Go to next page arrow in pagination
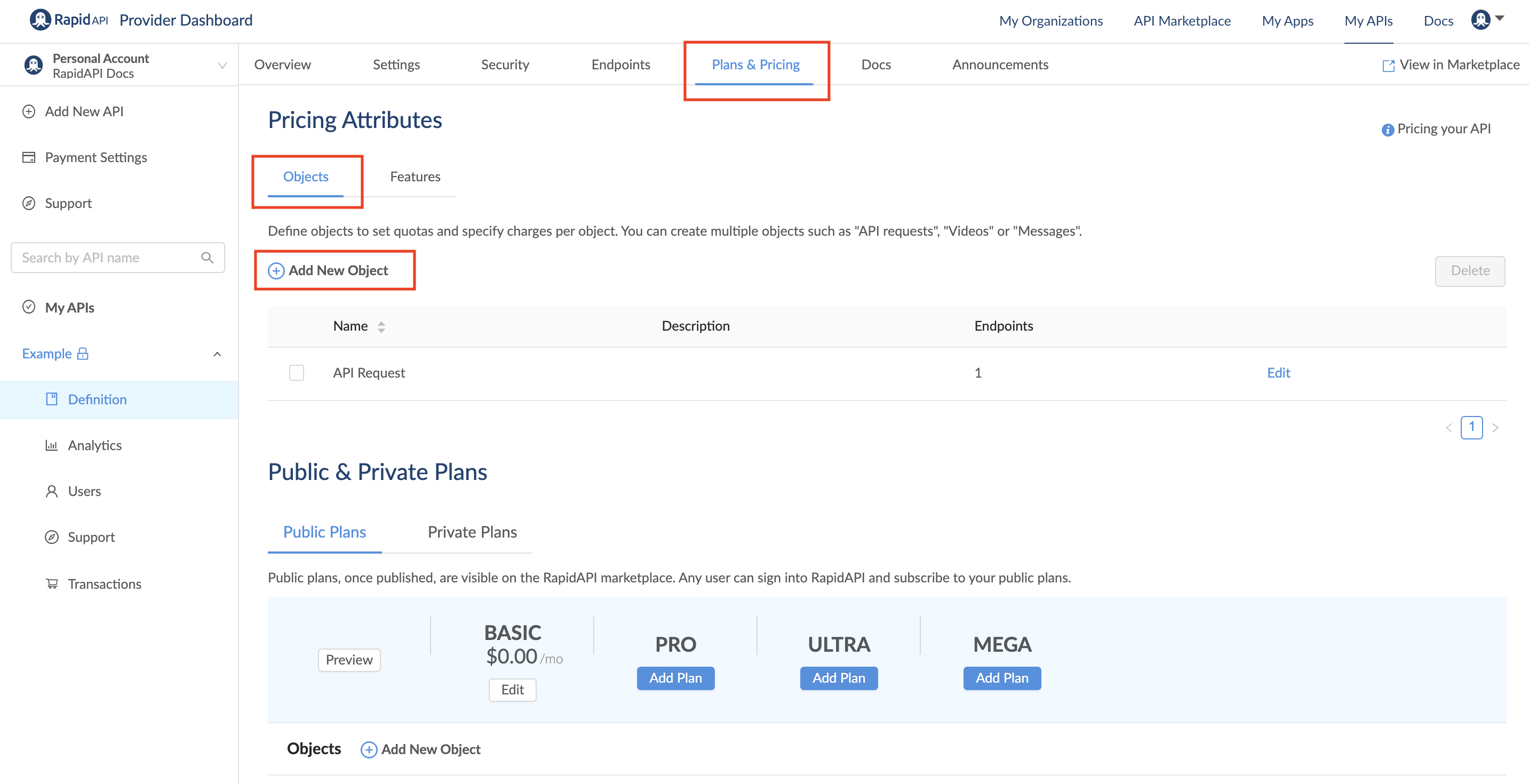 point(1495,427)
